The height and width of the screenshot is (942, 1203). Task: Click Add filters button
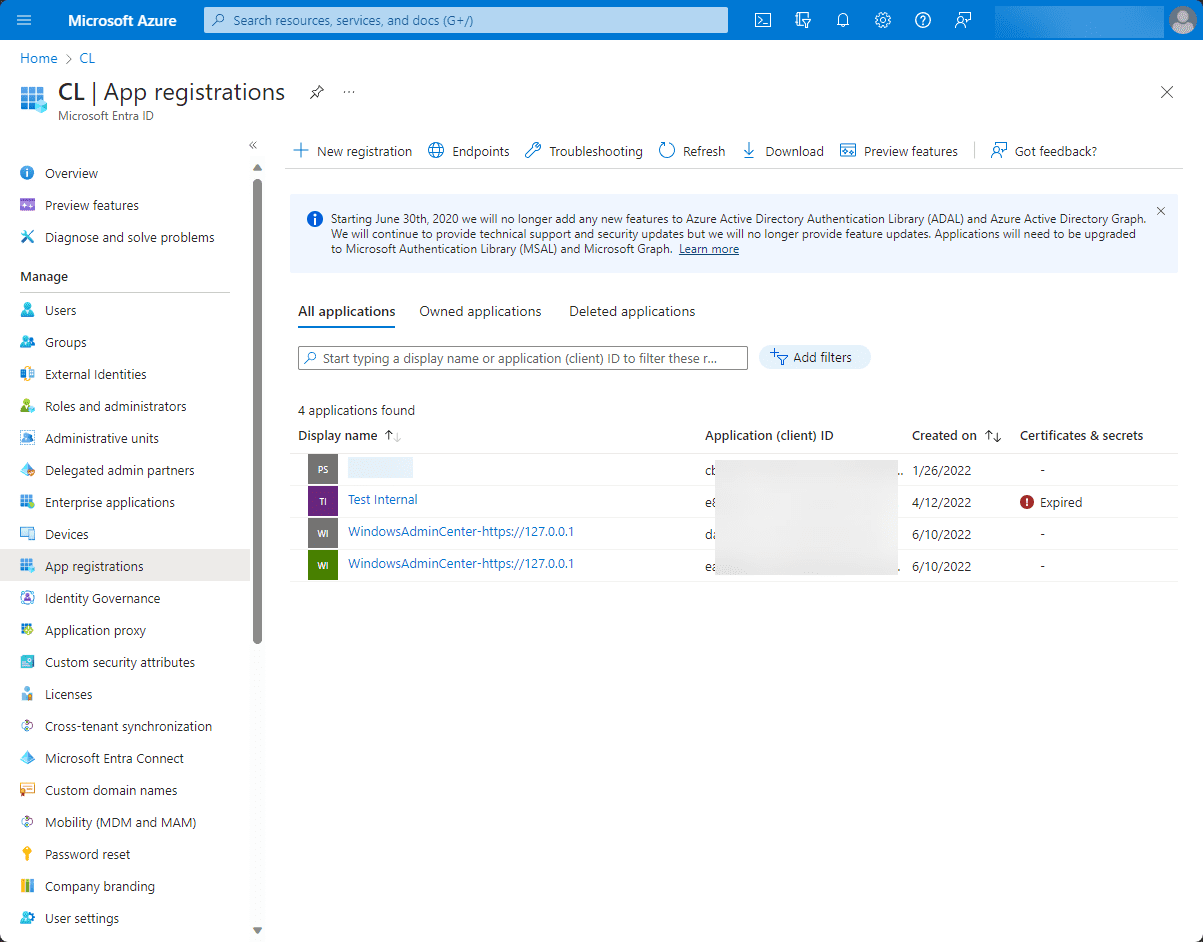click(x=815, y=357)
